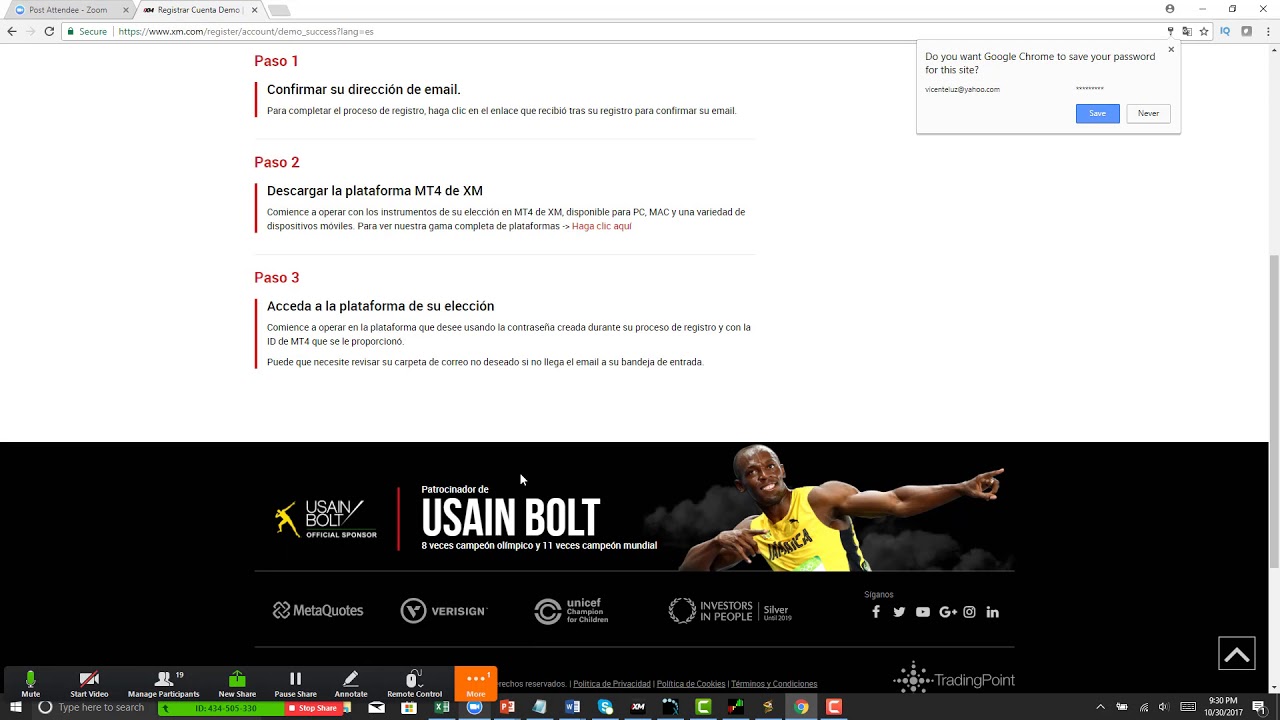Open the Windows notification center

pyautogui.click(x=1259, y=707)
